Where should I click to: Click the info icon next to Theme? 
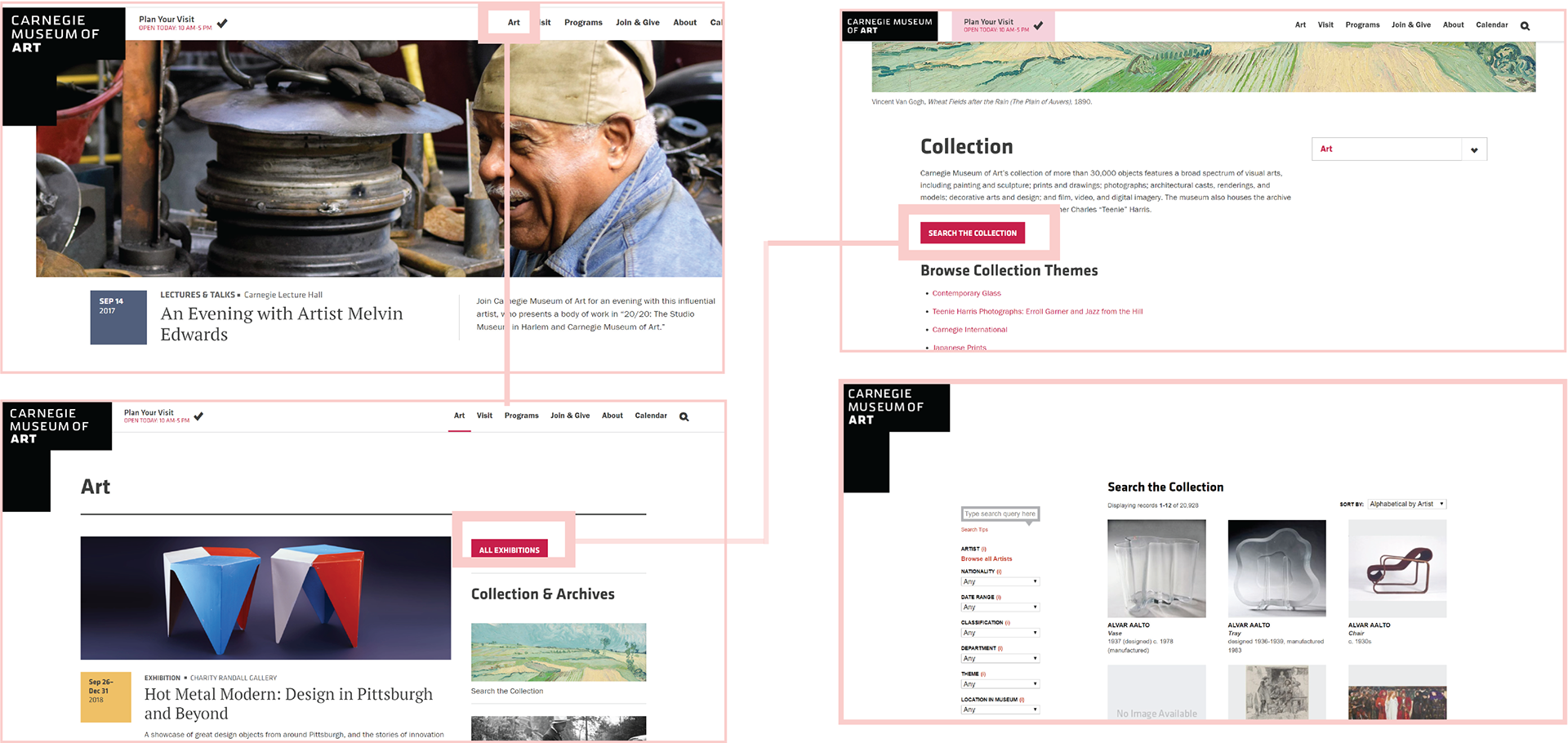[x=983, y=674]
